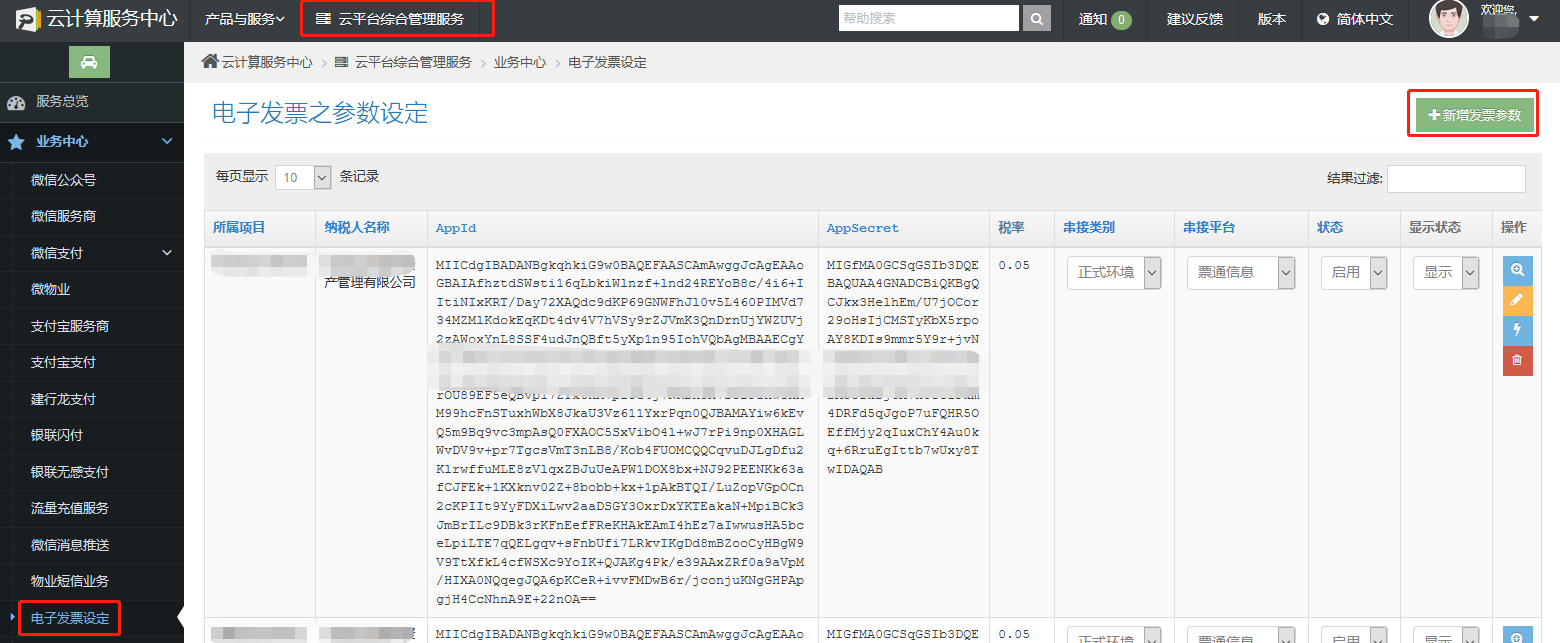Click the 新增发票参数 button
This screenshot has height=643, width=1560.
pyautogui.click(x=1472, y=113)
